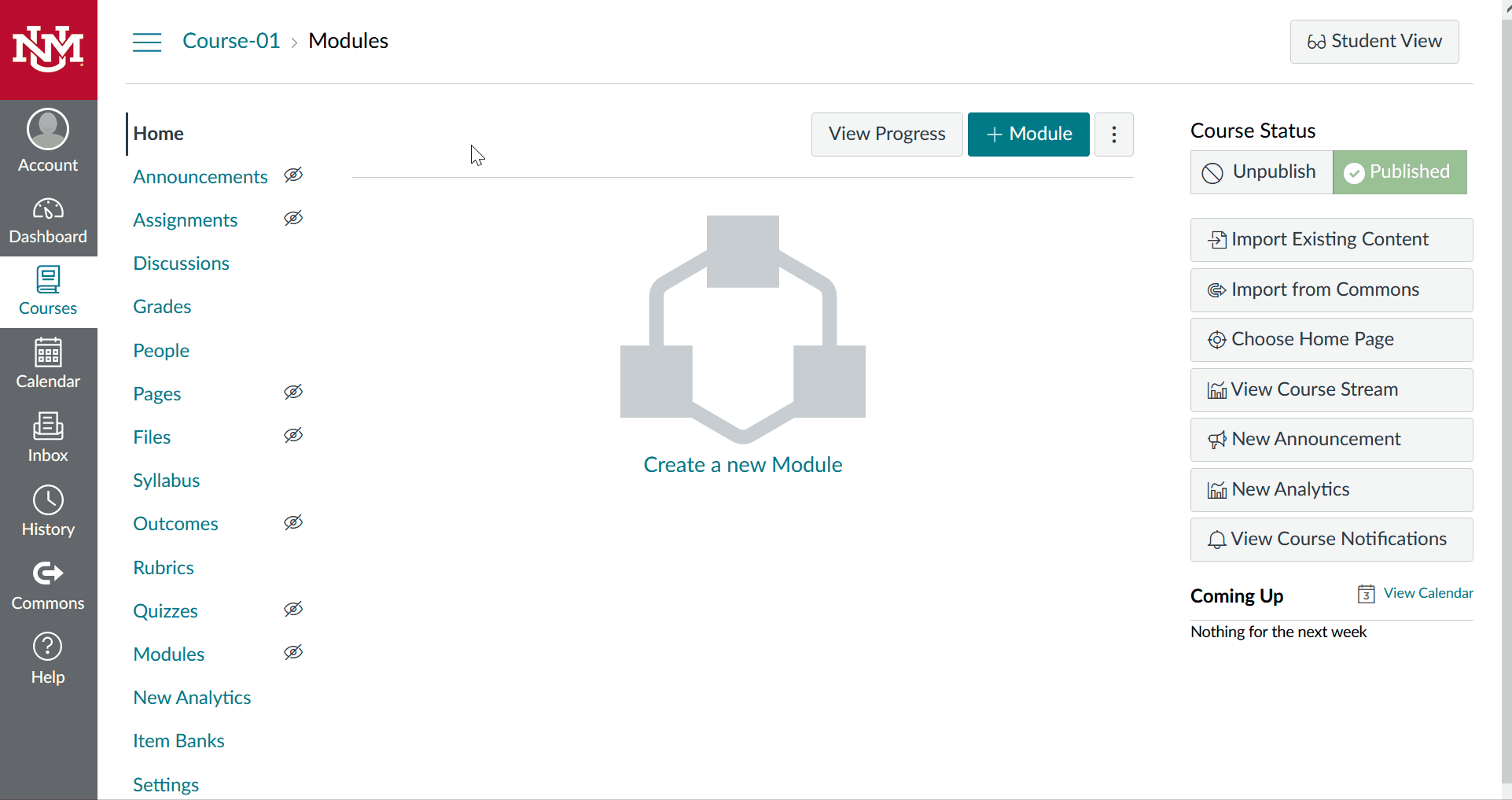Click the View Progress button
The image size is (1512, 800).
887,135
